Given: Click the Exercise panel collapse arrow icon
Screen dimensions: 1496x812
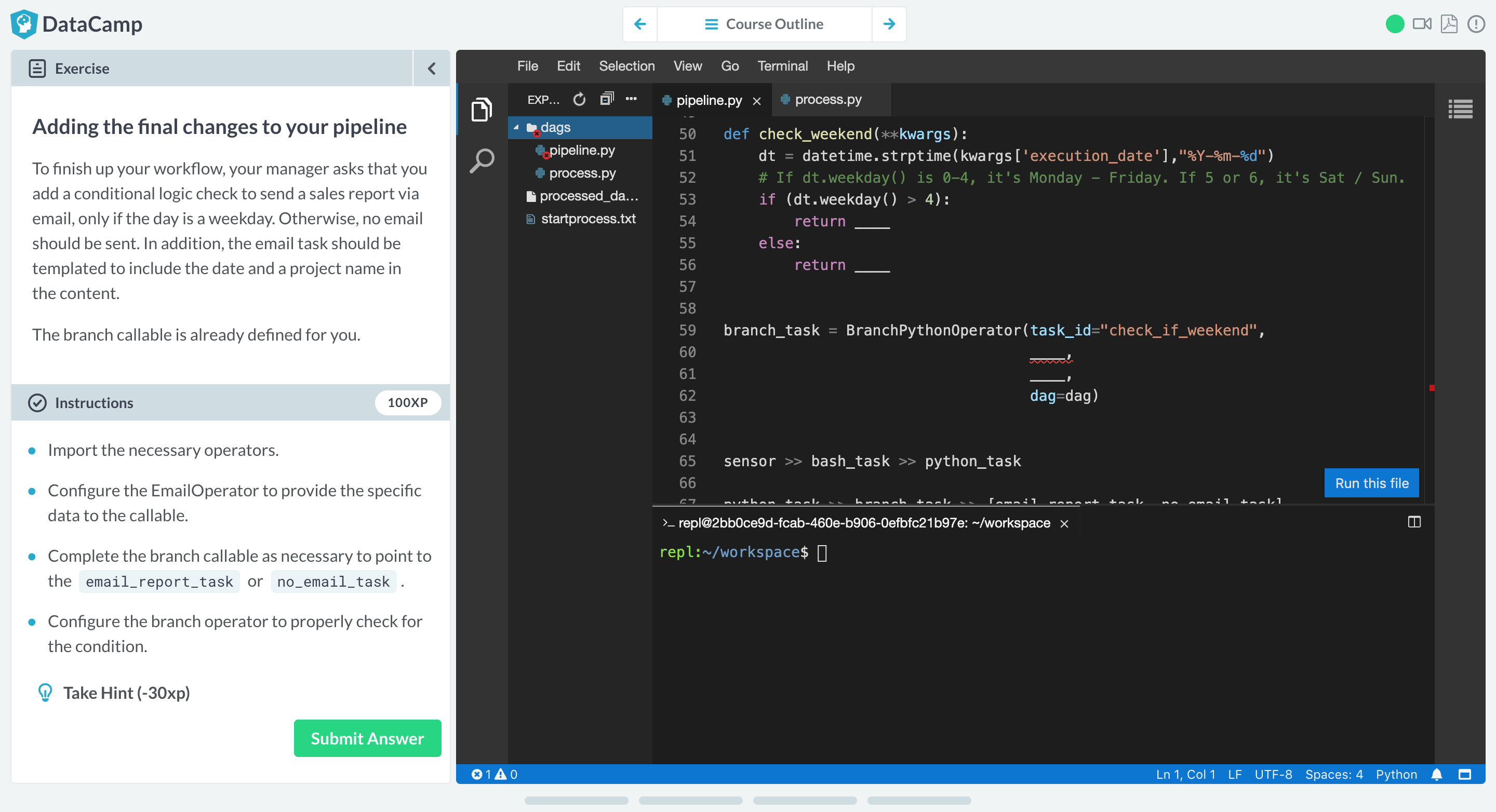Looking at the screenshot, I should click(432, 68).
